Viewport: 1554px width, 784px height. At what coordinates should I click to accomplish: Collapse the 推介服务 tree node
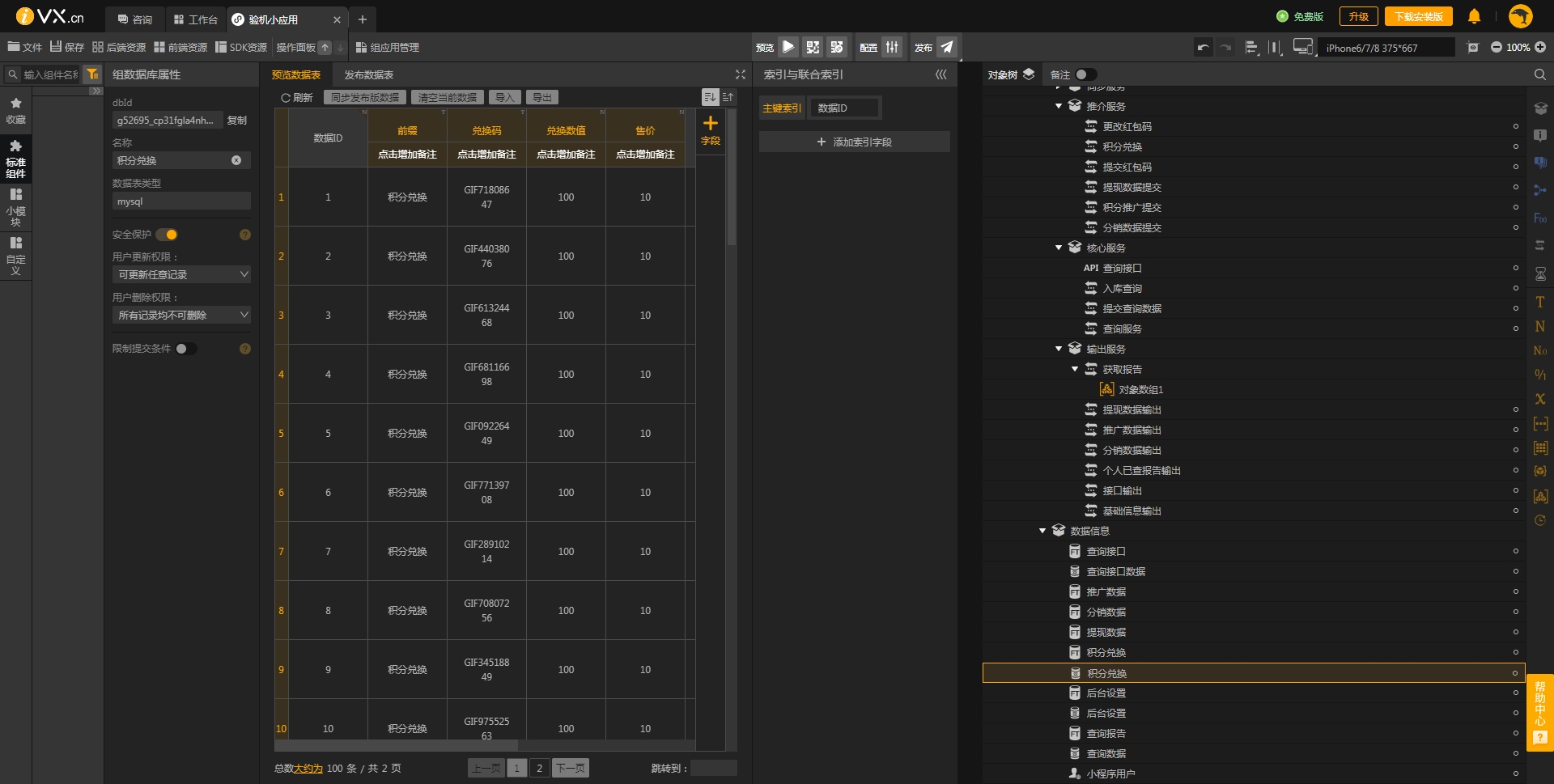tap(1059, 106)
